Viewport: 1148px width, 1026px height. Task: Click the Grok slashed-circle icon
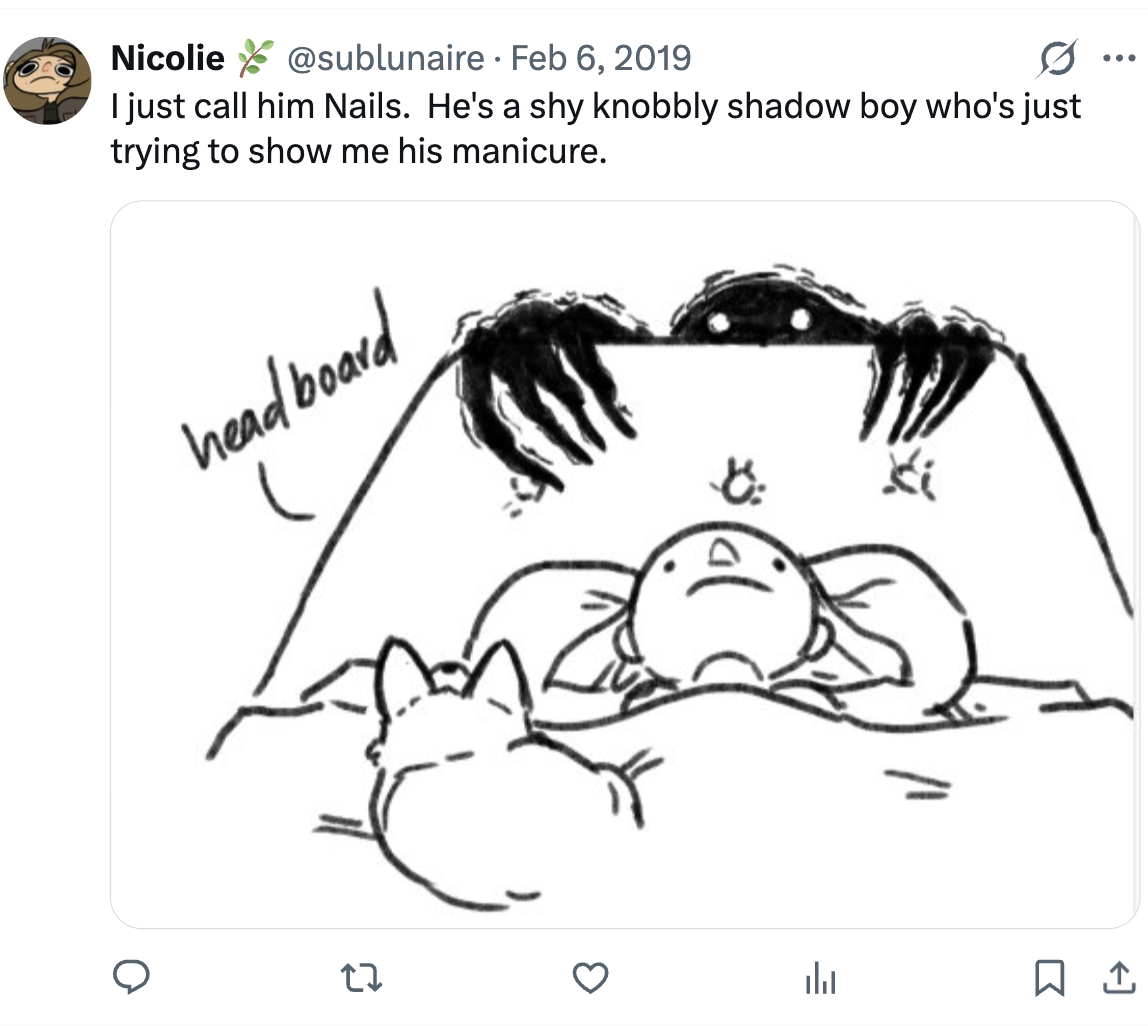(1056, 59)
